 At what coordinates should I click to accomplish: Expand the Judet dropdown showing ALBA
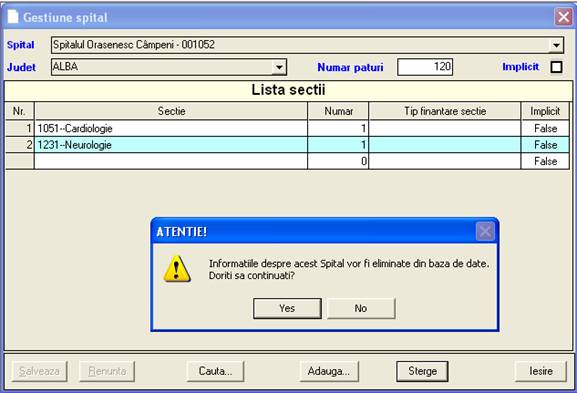279,67
